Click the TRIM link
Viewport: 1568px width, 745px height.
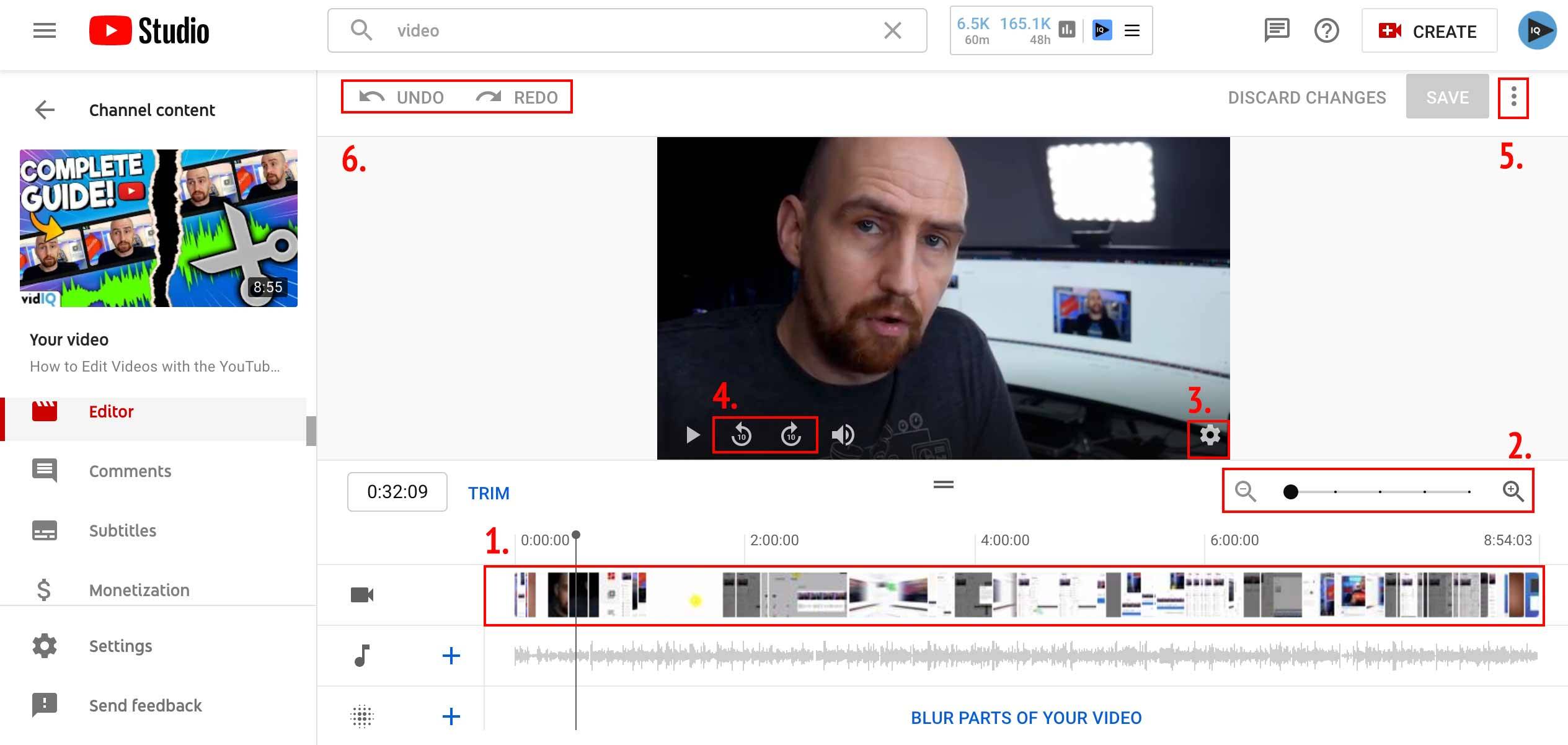tap(489, 493)
